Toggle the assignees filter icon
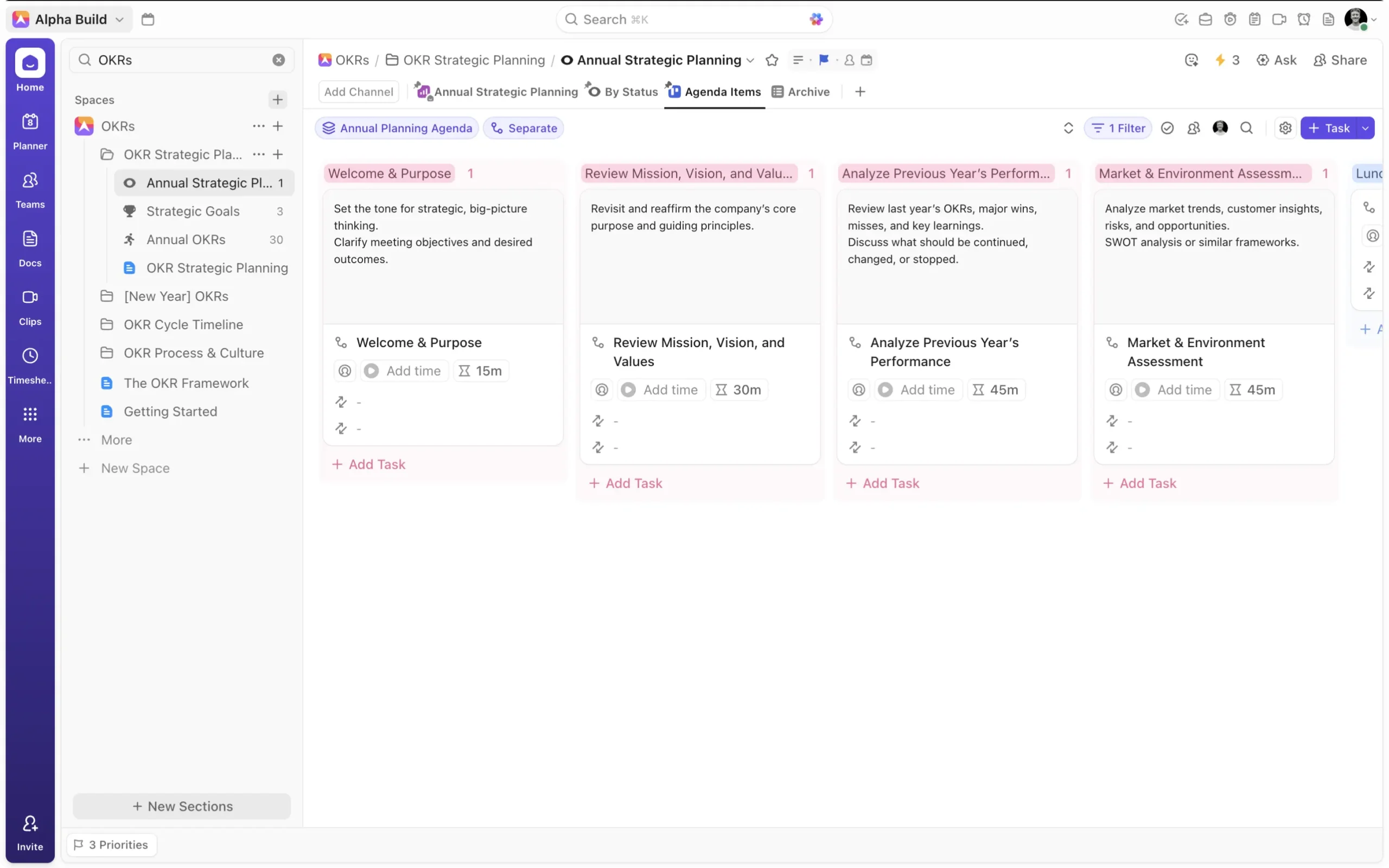The image size is (1389, 868). [1193, 128]
